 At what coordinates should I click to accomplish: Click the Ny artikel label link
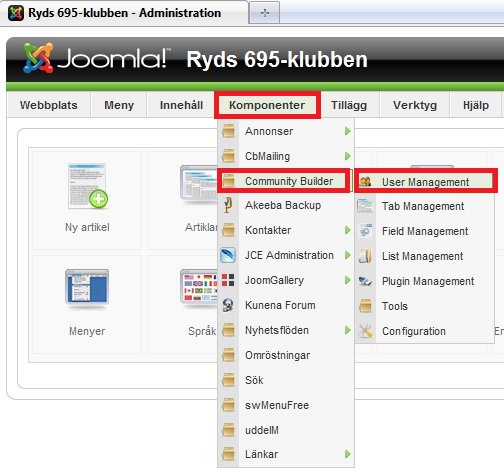click(87, 227)
